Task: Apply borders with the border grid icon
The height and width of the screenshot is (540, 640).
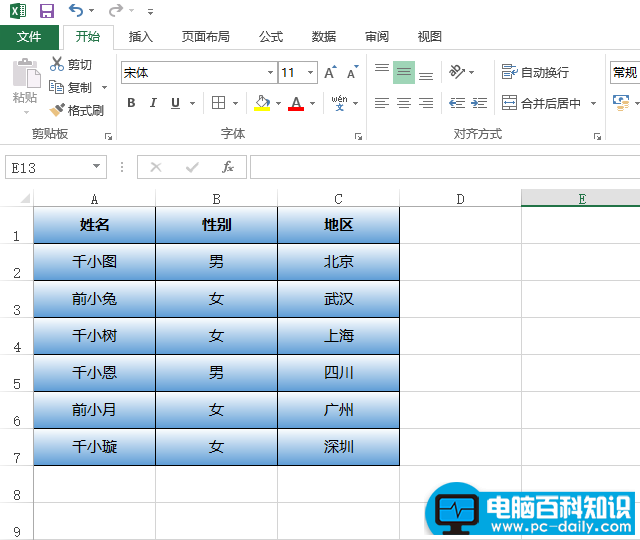Action: 218,103
